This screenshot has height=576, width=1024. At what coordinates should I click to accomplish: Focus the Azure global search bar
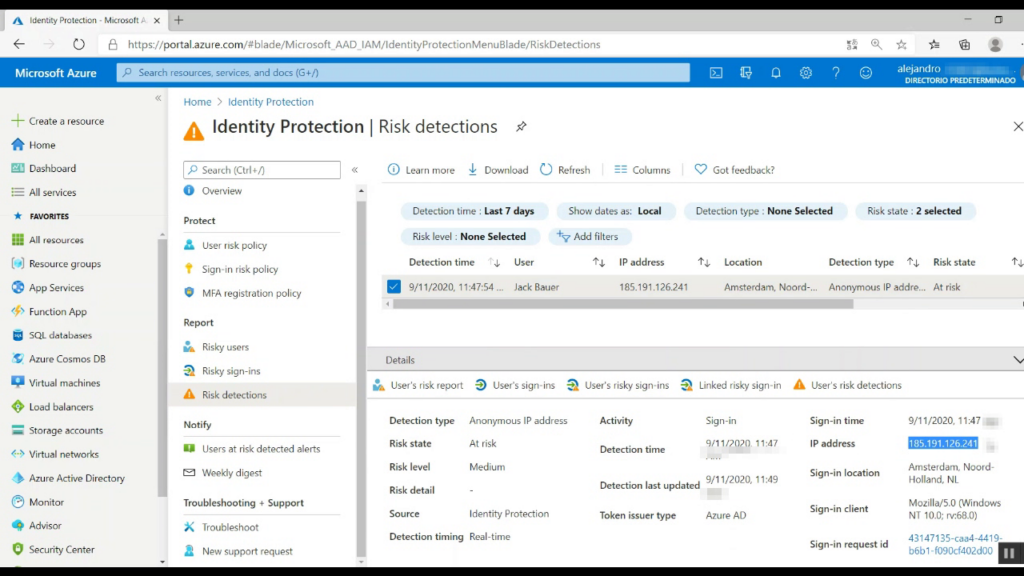(403, 72)
